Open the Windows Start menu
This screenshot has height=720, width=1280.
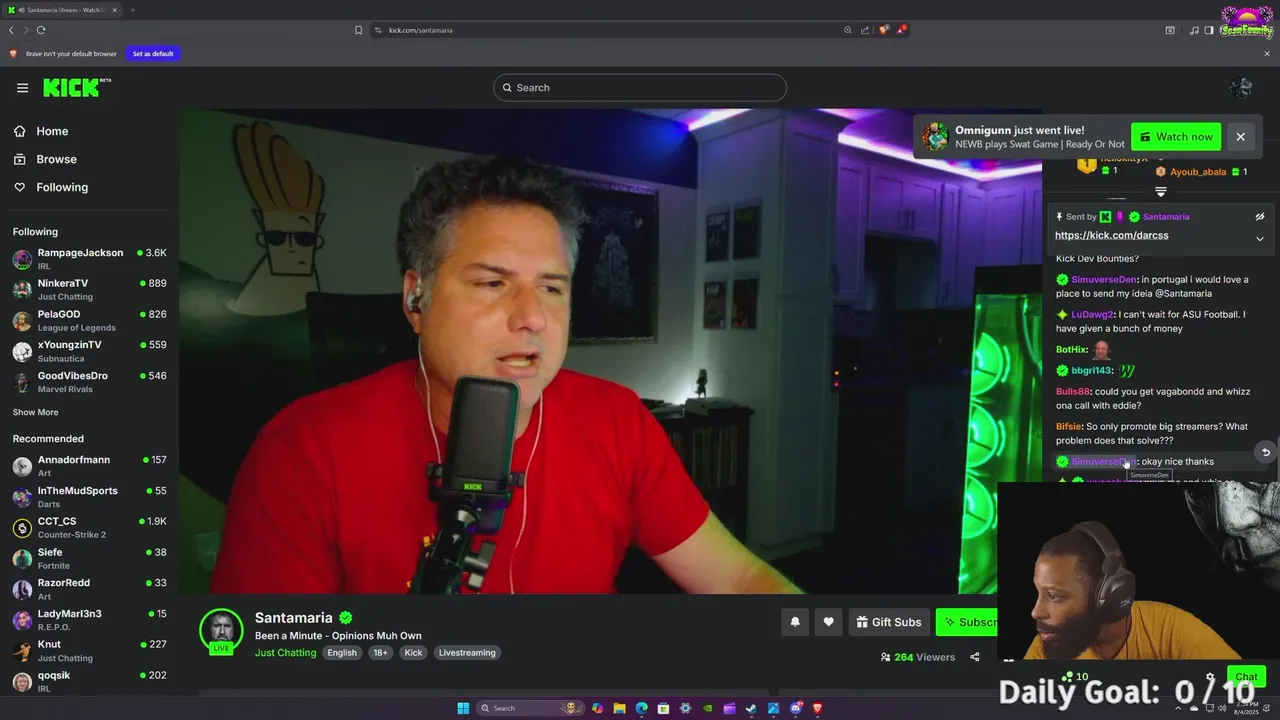click(x=463, y=708)
